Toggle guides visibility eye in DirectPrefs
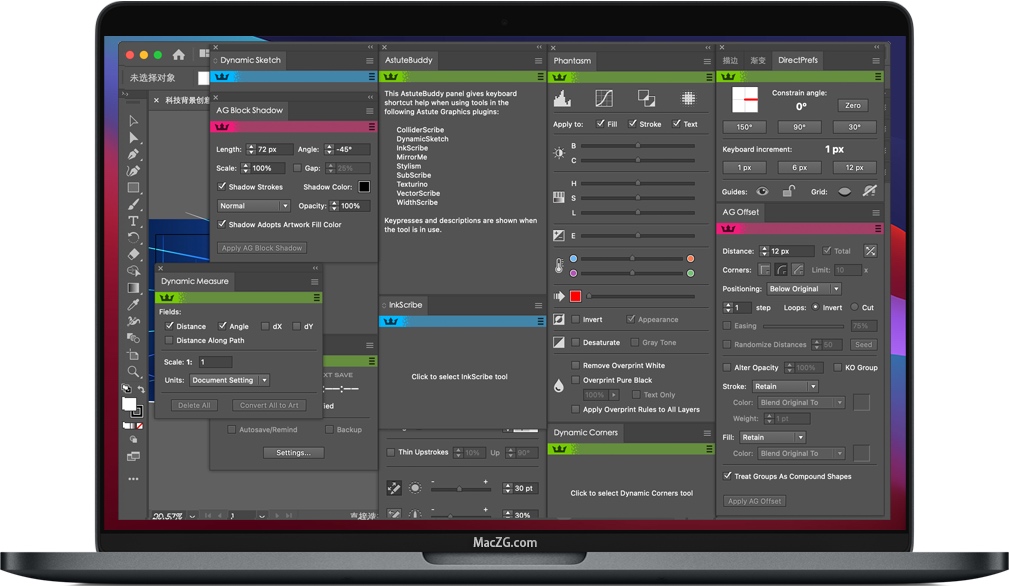Image resolution: width=1009 pixels, height=586 pixels. coord(762,191)
